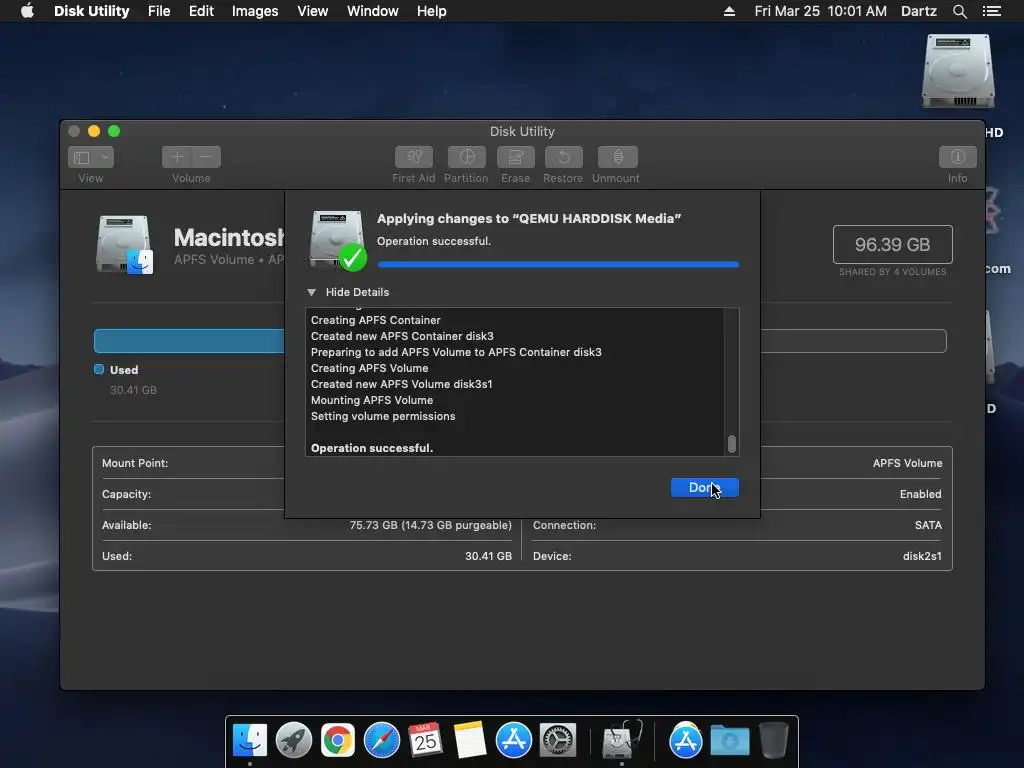Click the details log scrollbar thumb

click(x=731, y=443)
